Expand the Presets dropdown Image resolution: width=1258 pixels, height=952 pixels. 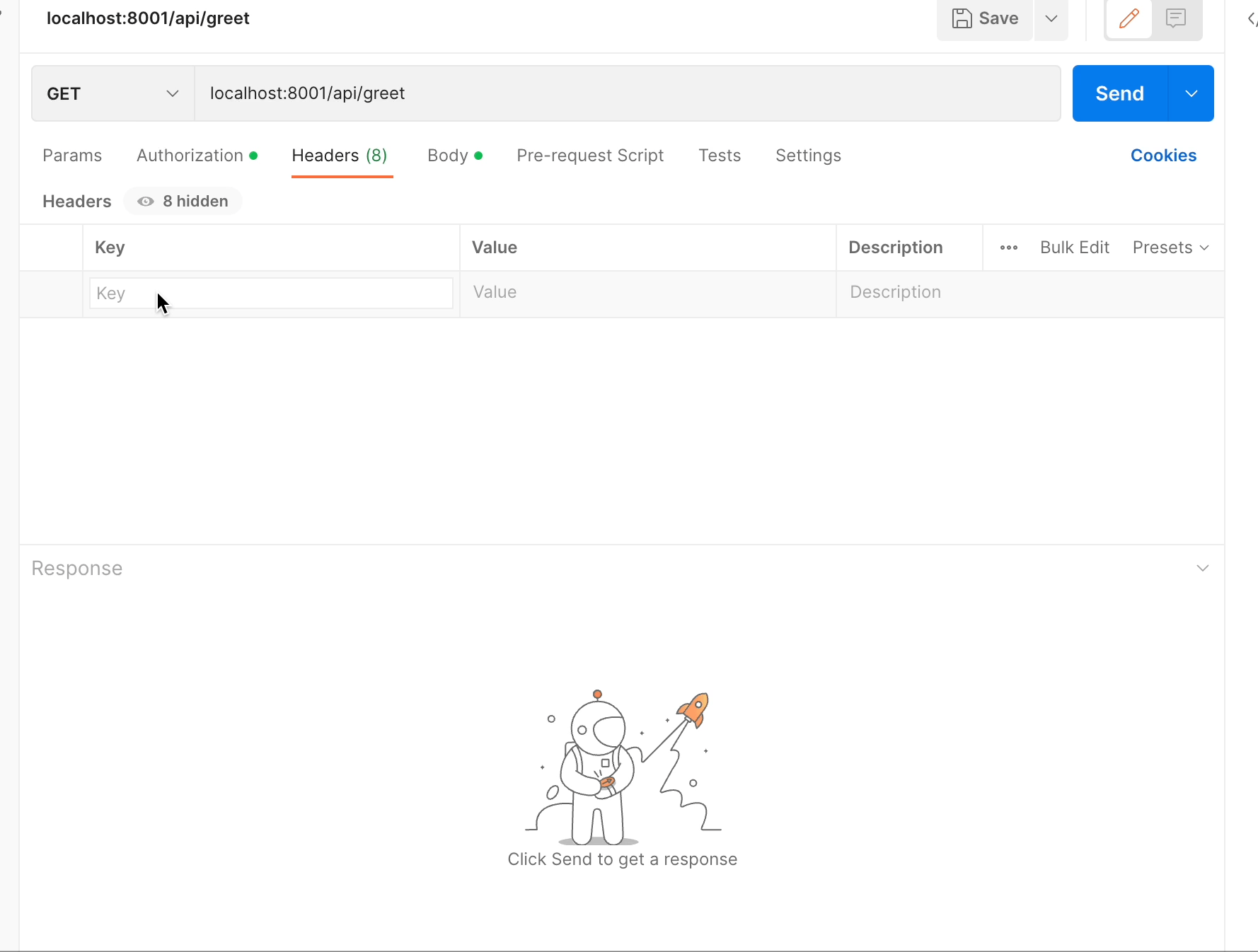(1170, 248)
